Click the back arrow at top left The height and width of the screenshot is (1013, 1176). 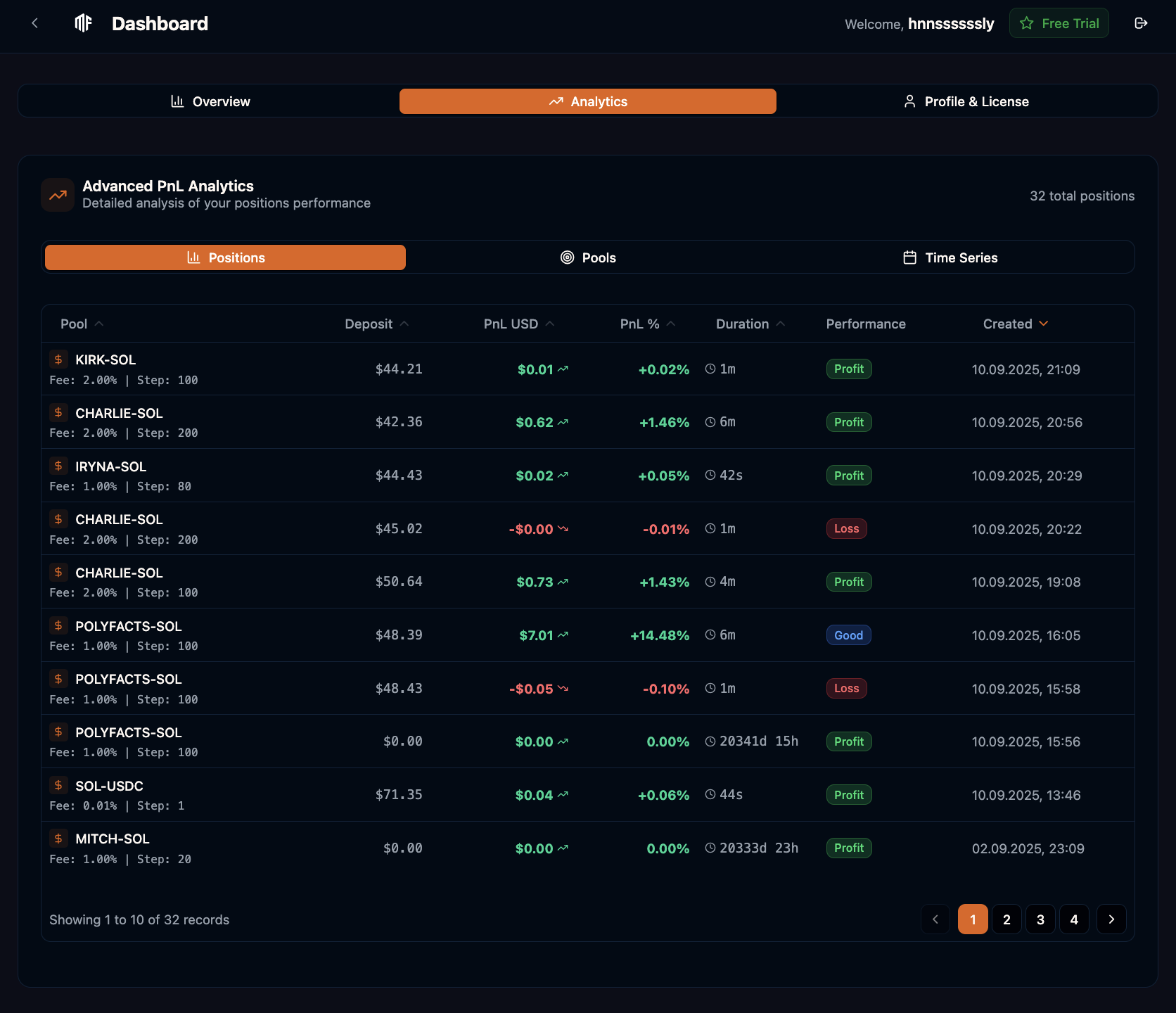tap(35, 23)
